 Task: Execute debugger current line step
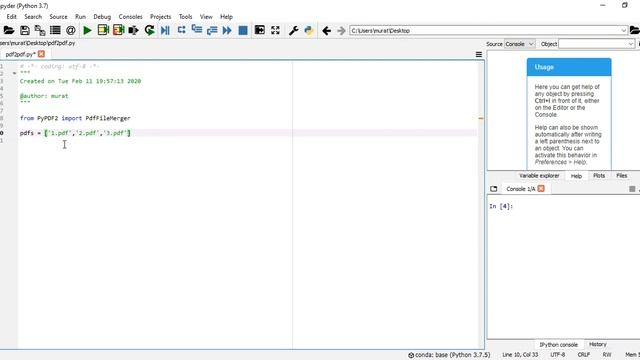(181, 30)
